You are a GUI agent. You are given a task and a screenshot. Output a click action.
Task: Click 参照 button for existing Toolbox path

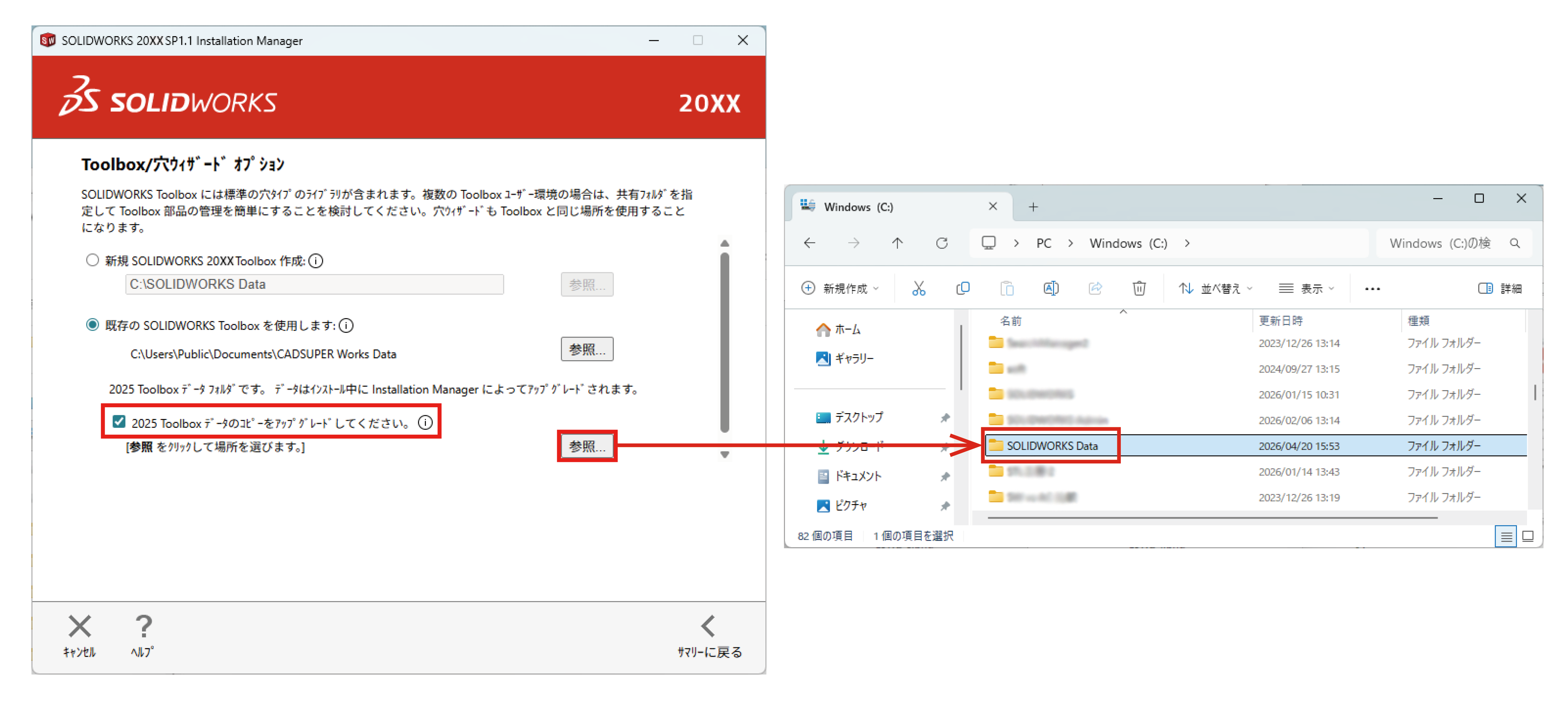(587, 349)
